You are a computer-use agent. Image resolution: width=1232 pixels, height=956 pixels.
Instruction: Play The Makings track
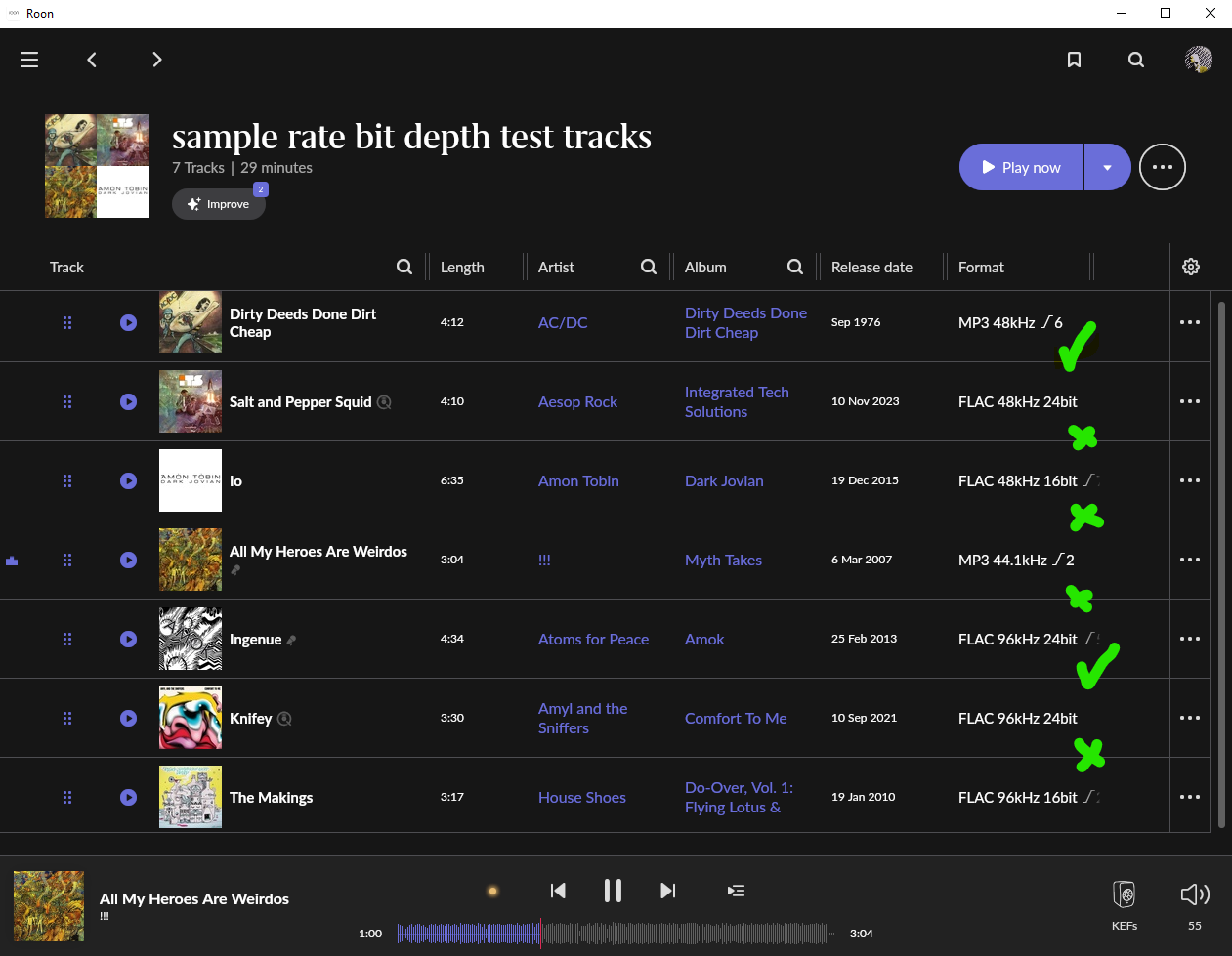[x=128, y=797]
